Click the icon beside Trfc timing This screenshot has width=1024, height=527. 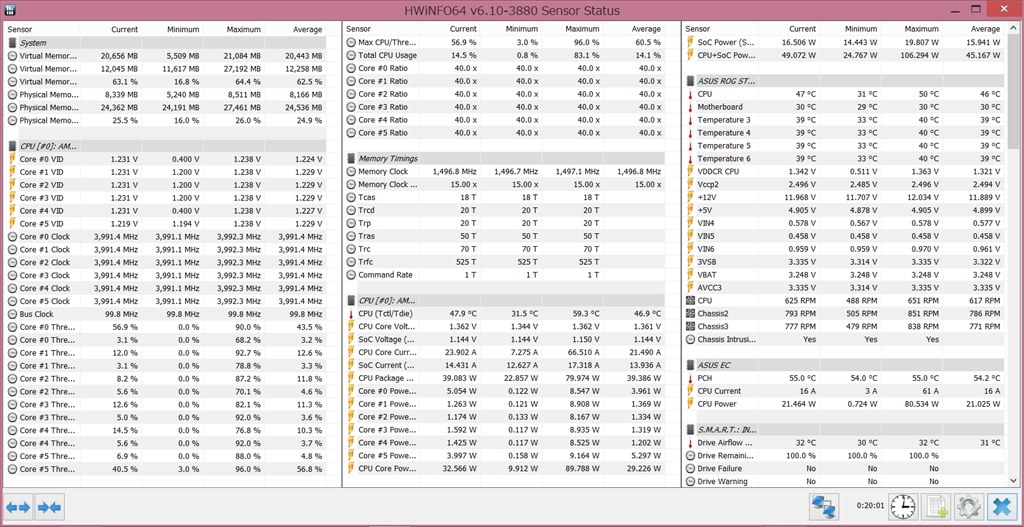352,262
